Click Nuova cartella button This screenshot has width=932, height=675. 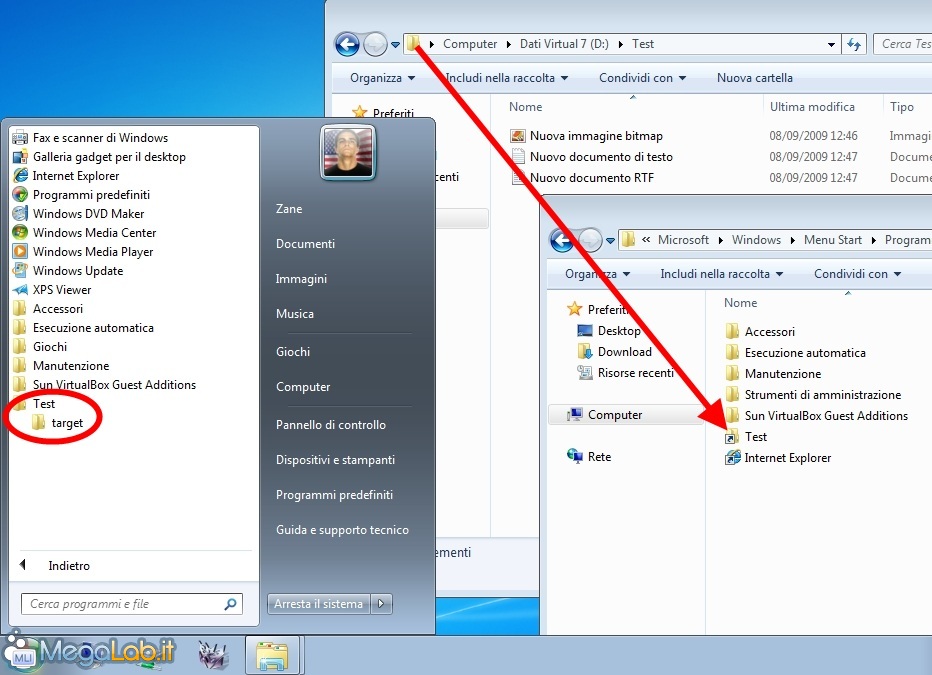click(754, 78)
